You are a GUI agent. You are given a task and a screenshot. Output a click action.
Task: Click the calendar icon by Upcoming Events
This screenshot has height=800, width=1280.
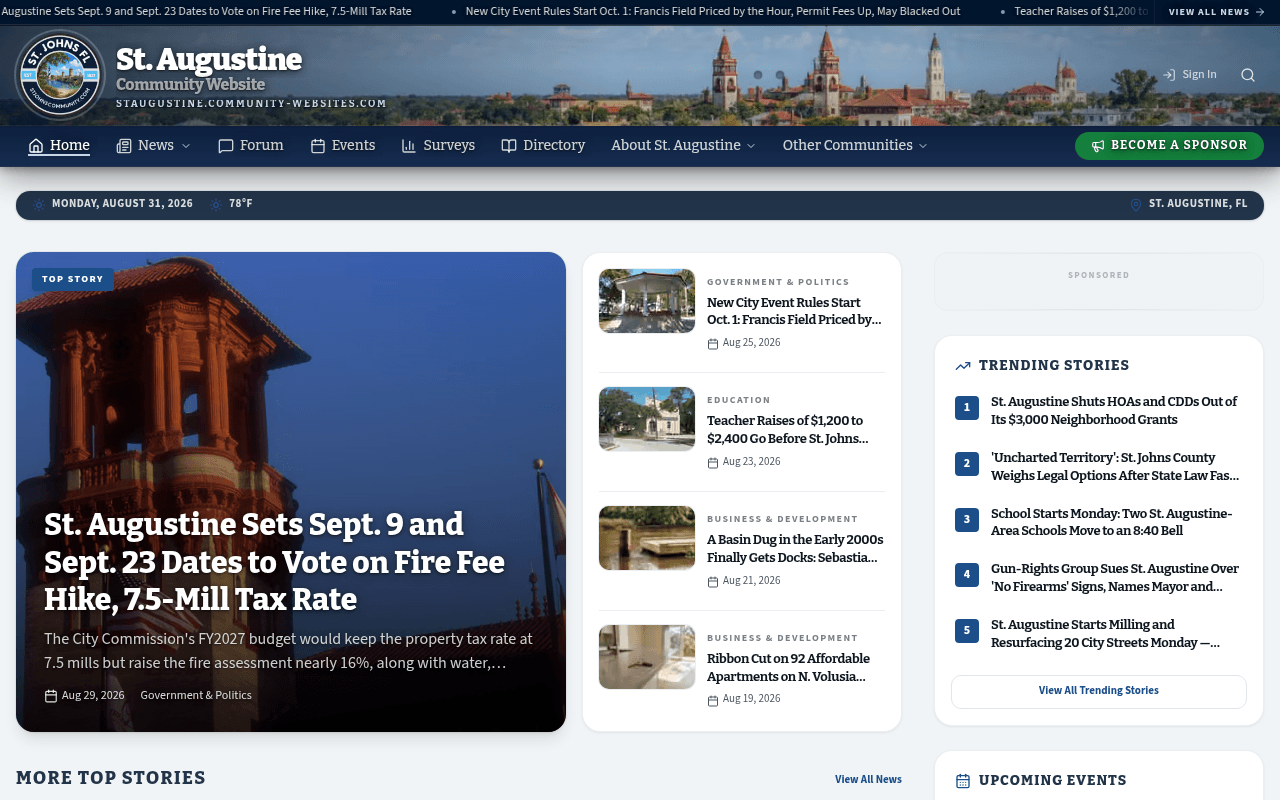pyautogui.click(x=963, y=781)
